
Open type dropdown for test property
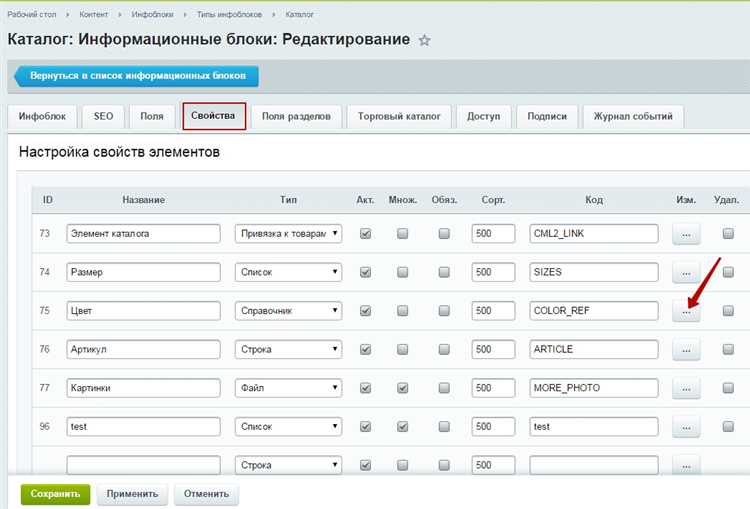tap(288, 426)
